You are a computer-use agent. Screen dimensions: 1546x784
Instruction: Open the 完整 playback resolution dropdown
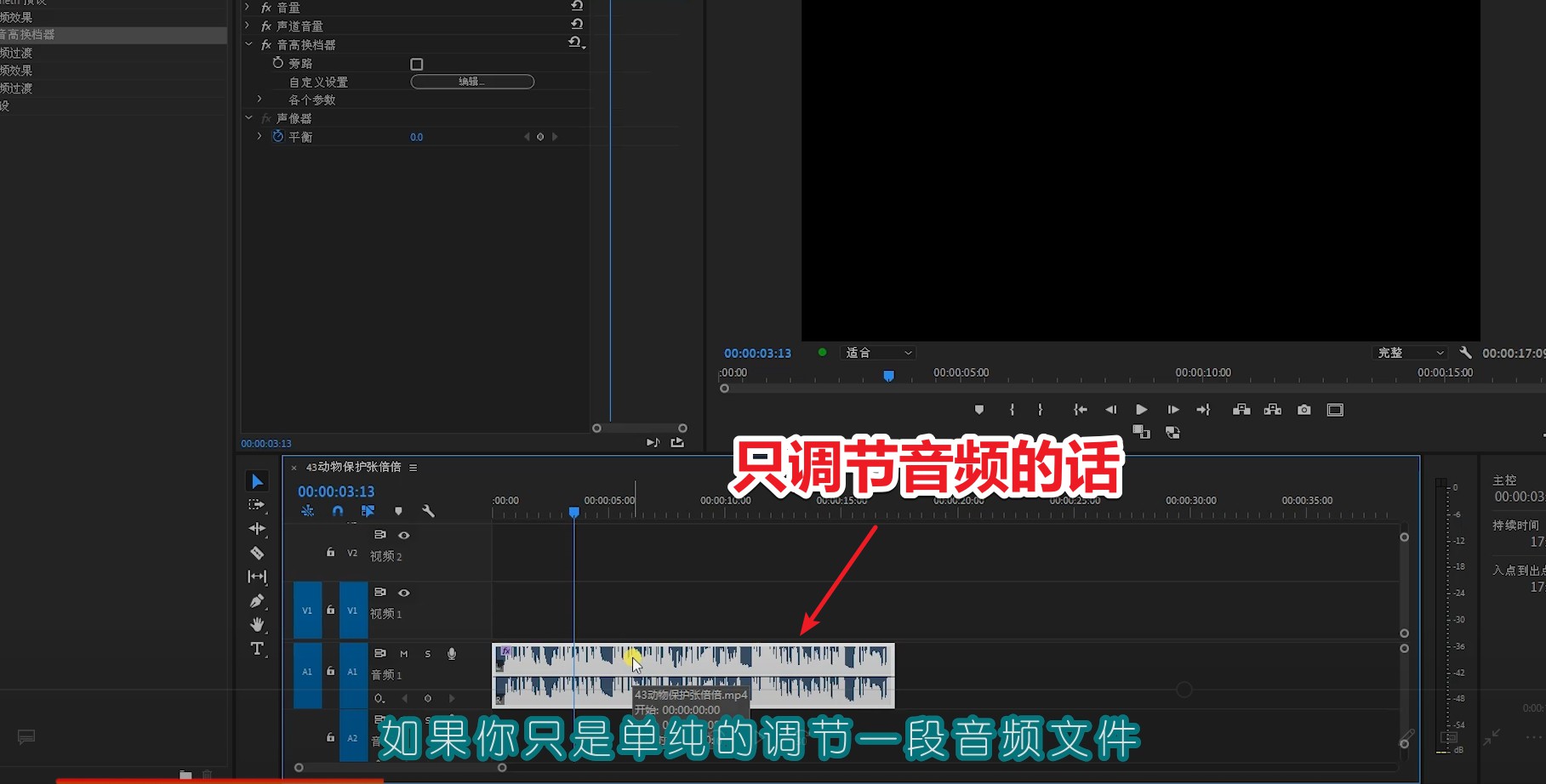[1410, 353]
